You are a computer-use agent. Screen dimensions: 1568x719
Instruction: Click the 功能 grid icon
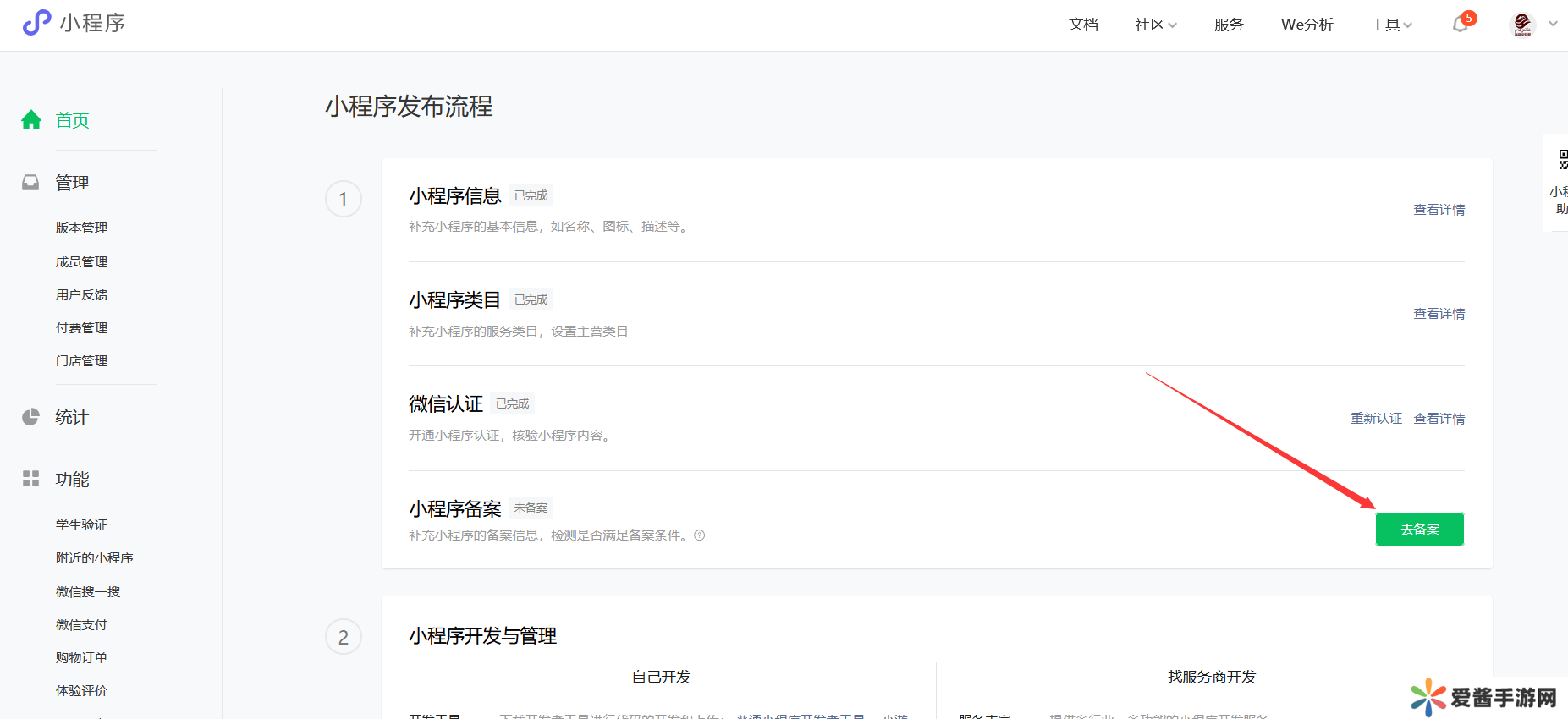click(x=31, y=479)
